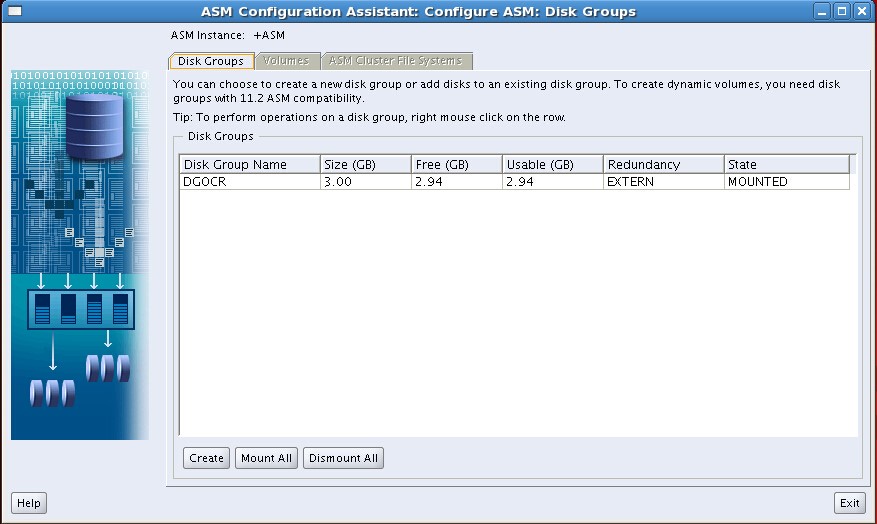Viewport: 877px width, 524px height.
Task: Click the Mount All button
Action: pos(266,458)
